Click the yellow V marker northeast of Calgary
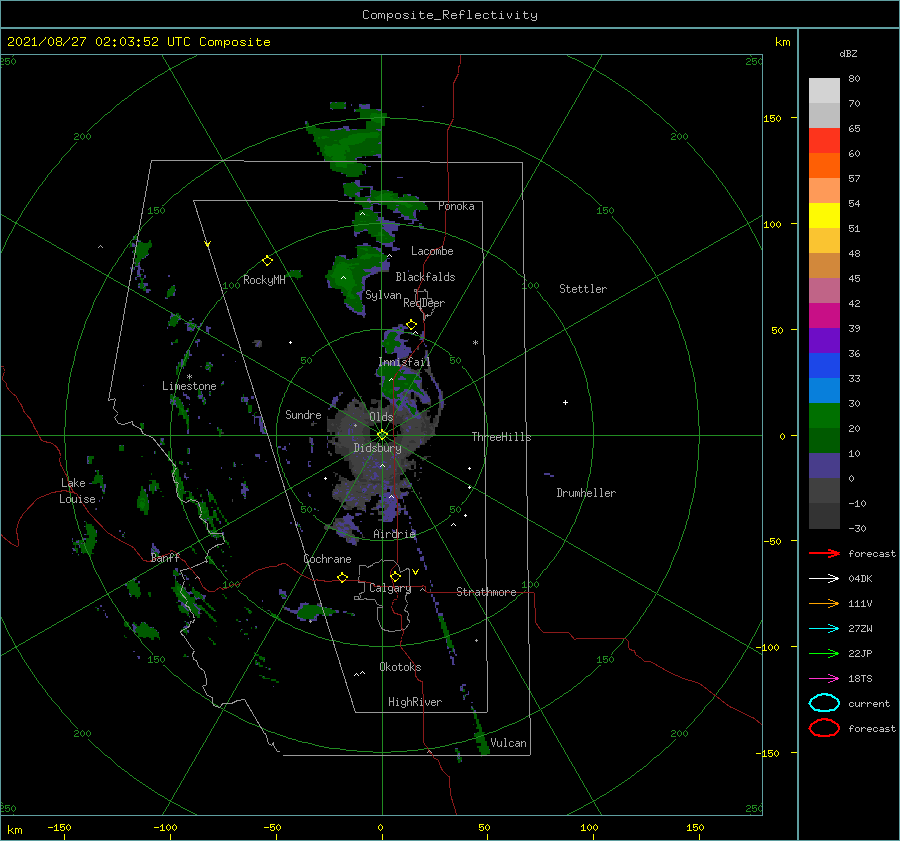Viewport: 900px width, 841px height. tap(415, 572)
